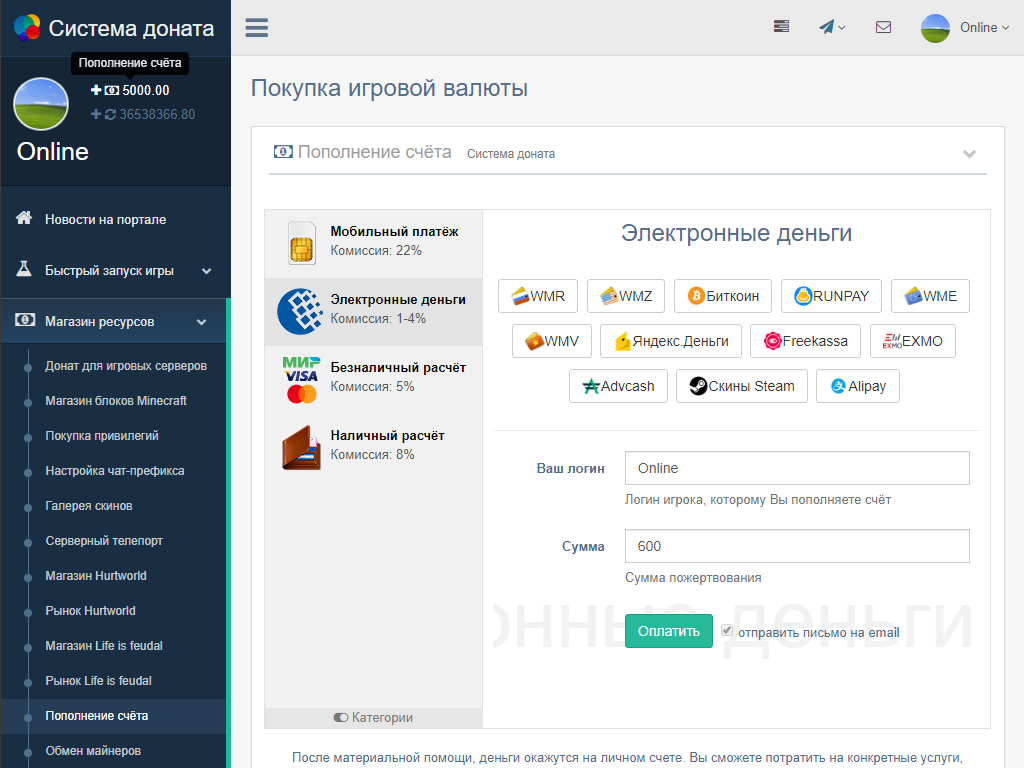The height and width of the screenshot is (768, 1024).
Task: Toggle the Категории switch
Action: [341, 718]
